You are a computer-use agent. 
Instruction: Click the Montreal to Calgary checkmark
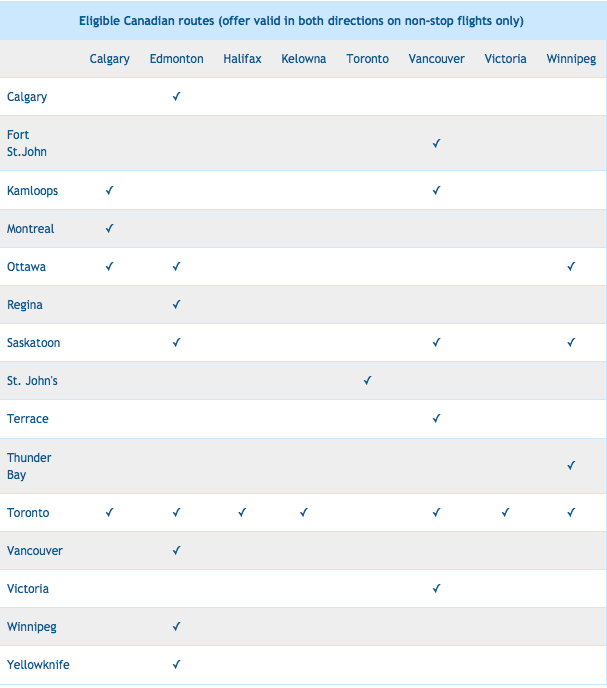tap(109, 228)
